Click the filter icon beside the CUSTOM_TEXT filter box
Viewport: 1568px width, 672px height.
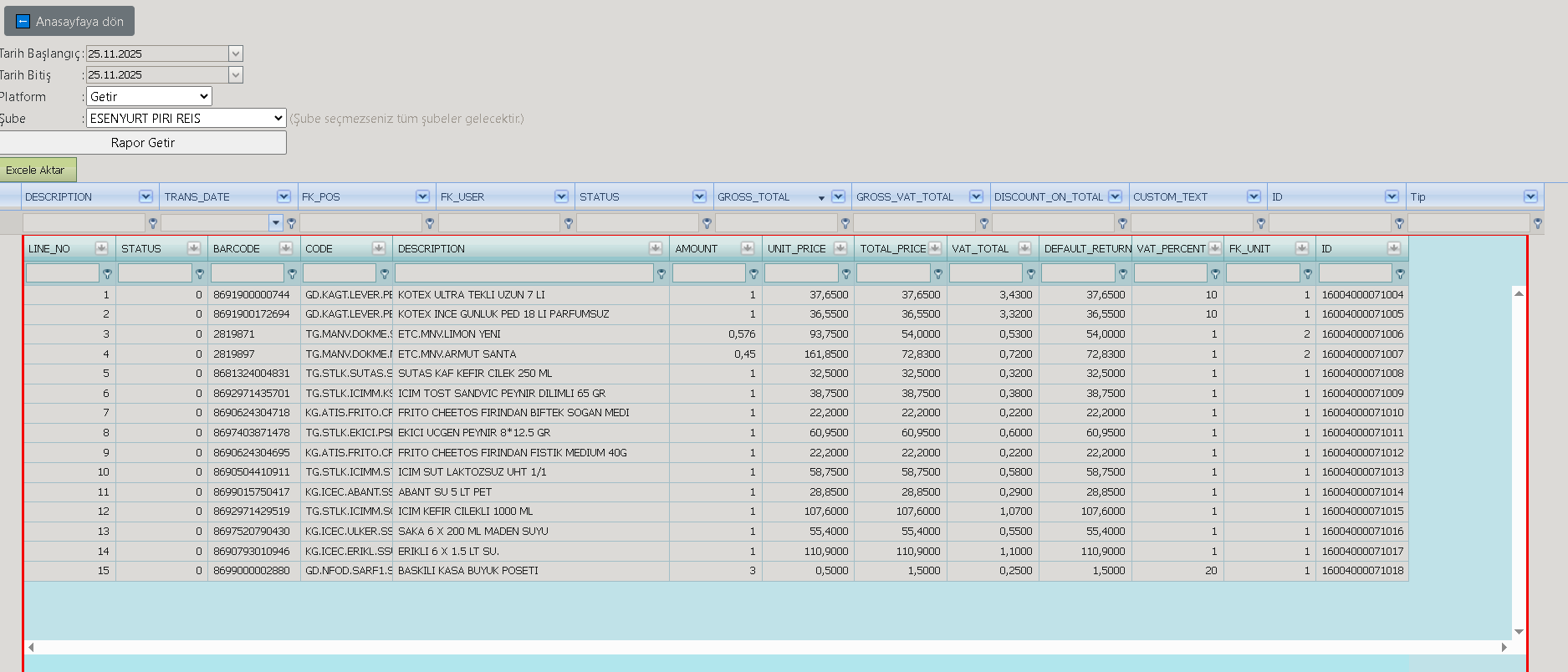tap(1261, 223)
